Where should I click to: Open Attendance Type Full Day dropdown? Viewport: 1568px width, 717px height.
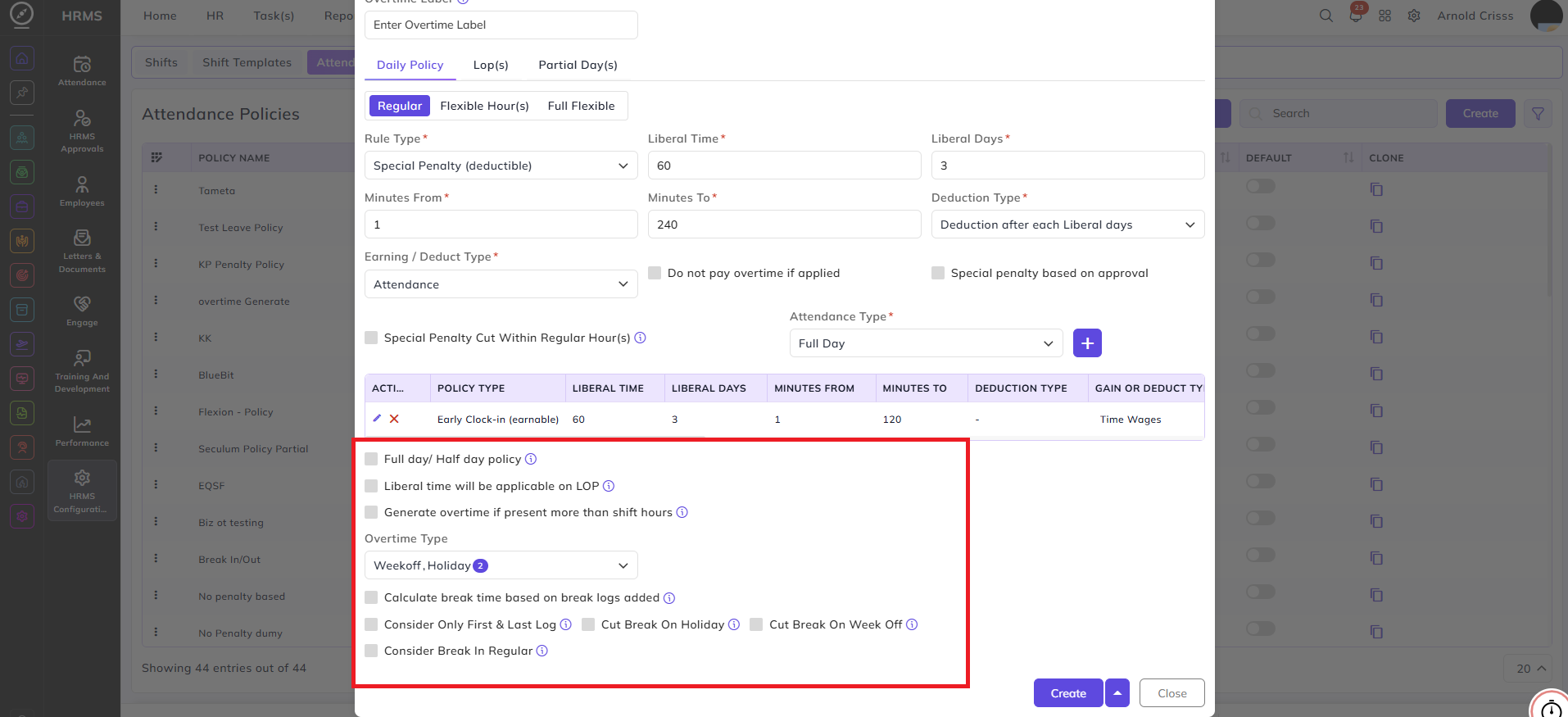(927, 343)
